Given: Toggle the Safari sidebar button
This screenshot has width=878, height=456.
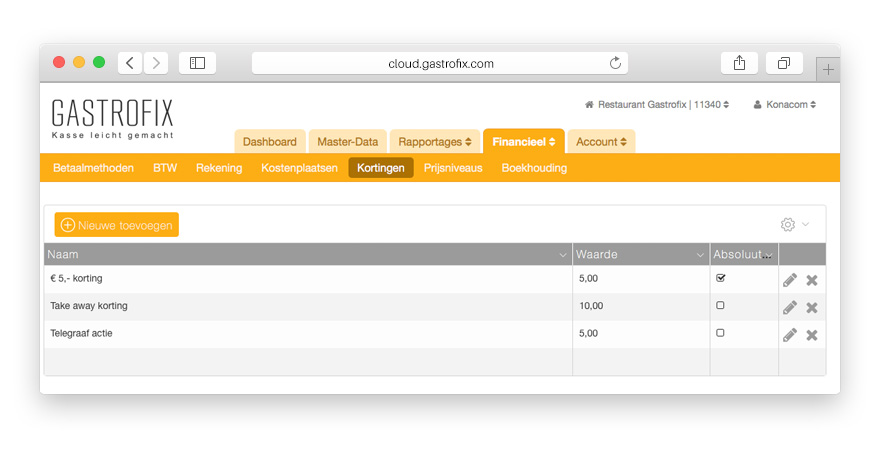Looking at the screenshot, I should pyautogui.click(x=197, y=63).
